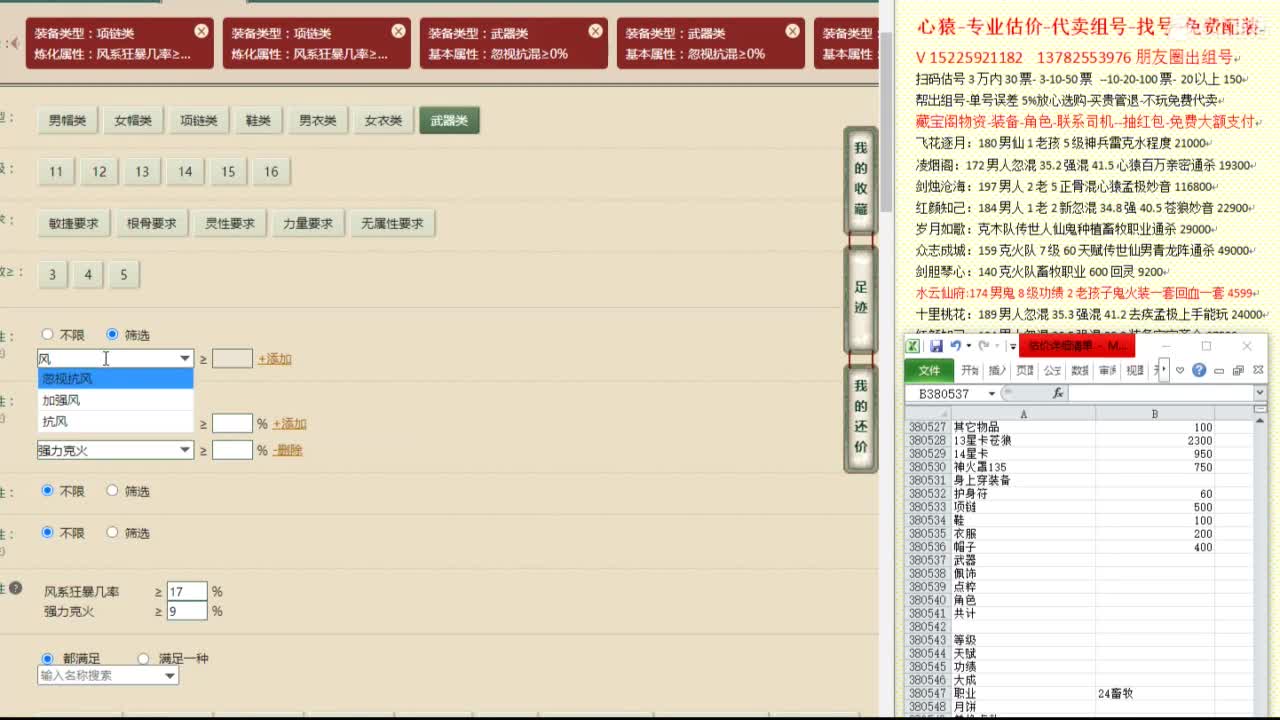Restore the workbook window inside Excel ribbon
This screenshot has width=1280, height=720.
1238,370
